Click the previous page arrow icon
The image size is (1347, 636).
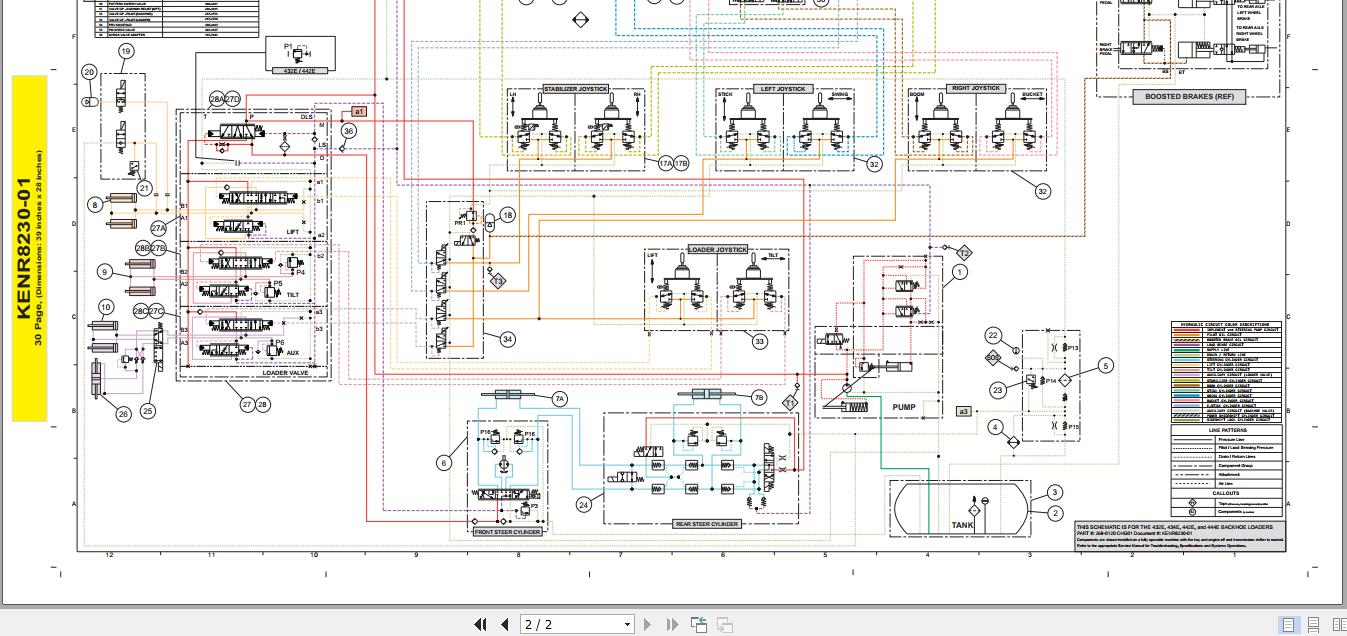click(505, 624)
